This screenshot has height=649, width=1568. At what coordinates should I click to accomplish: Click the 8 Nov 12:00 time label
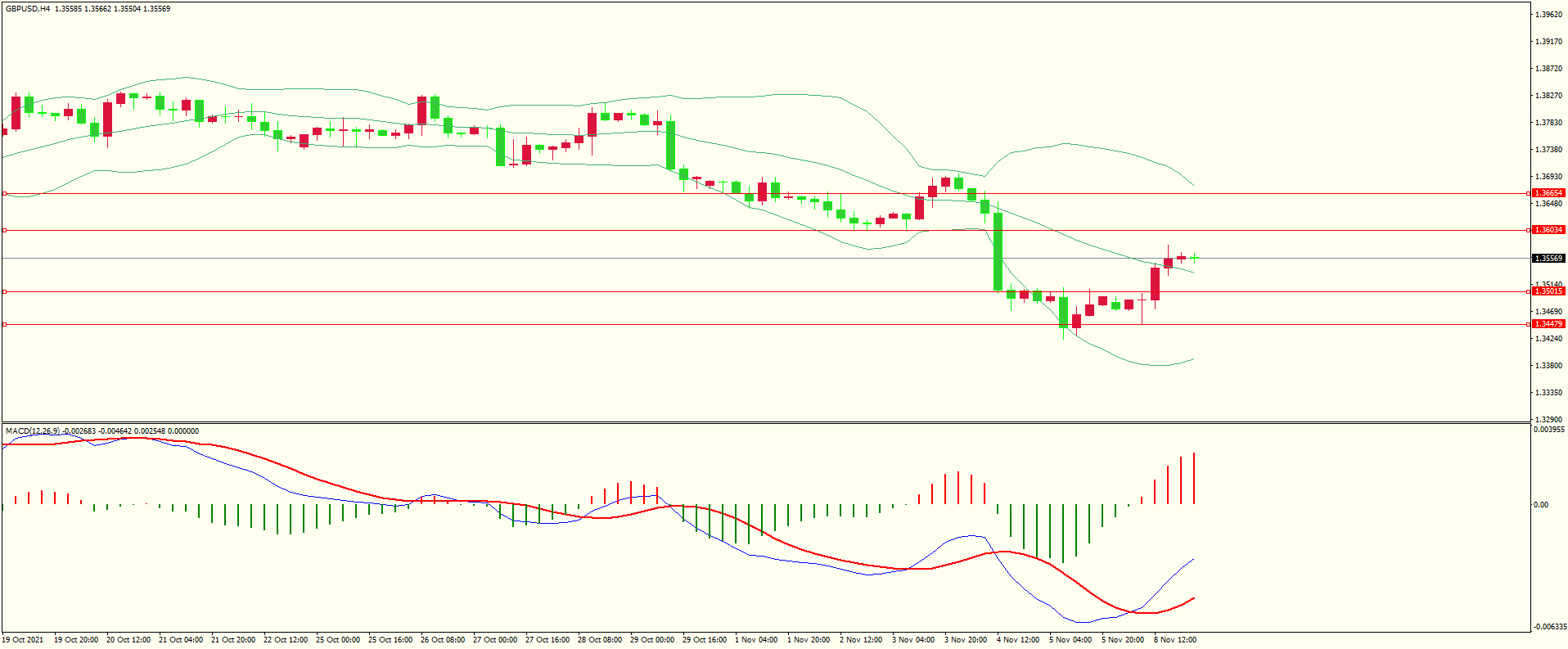pos(1175,640)
